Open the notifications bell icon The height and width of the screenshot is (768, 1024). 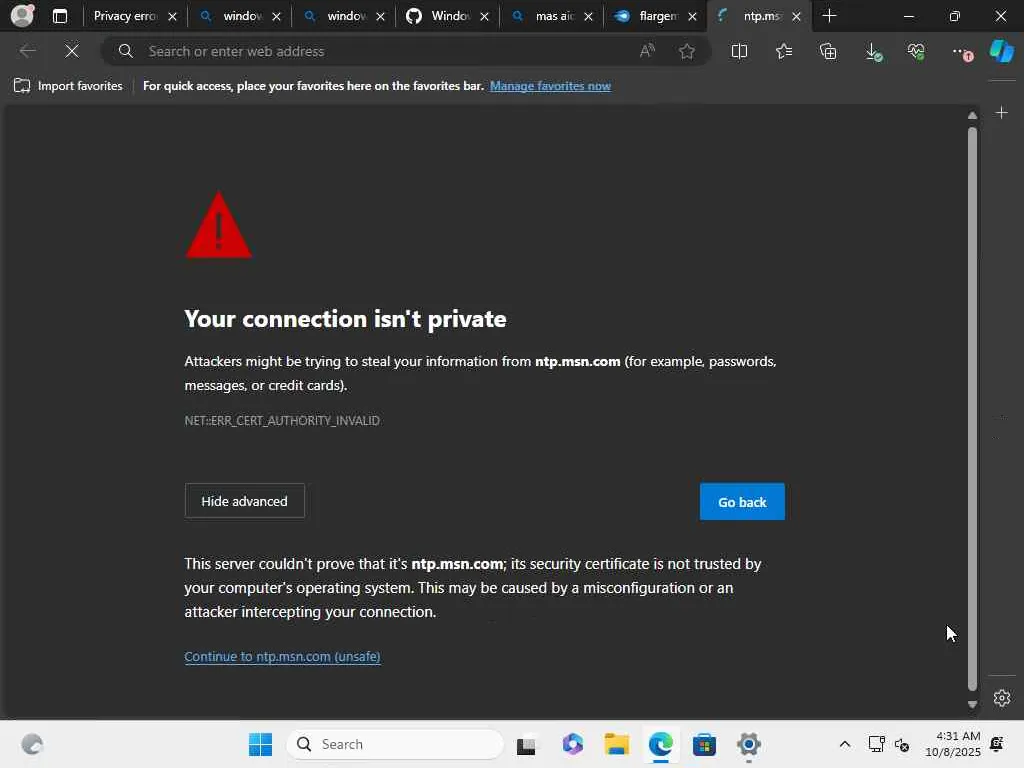coord(997,744)
